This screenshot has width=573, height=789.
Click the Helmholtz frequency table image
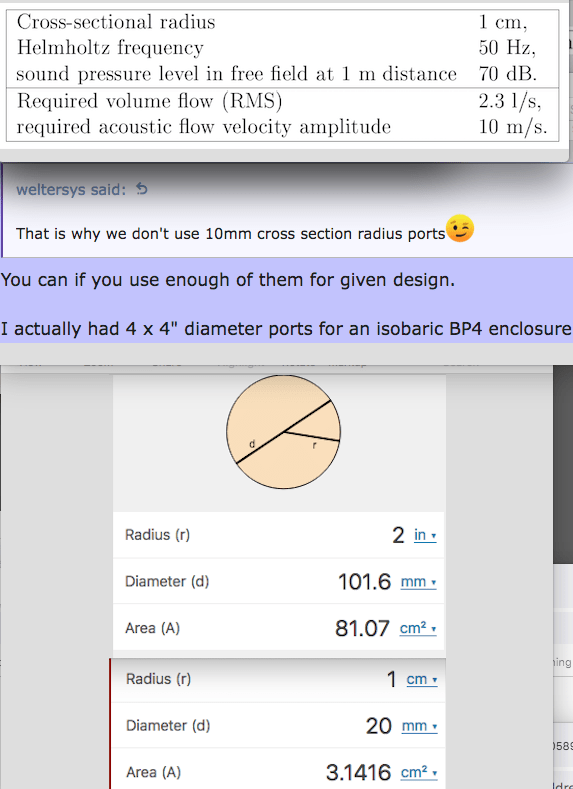[x=282, y=75]
